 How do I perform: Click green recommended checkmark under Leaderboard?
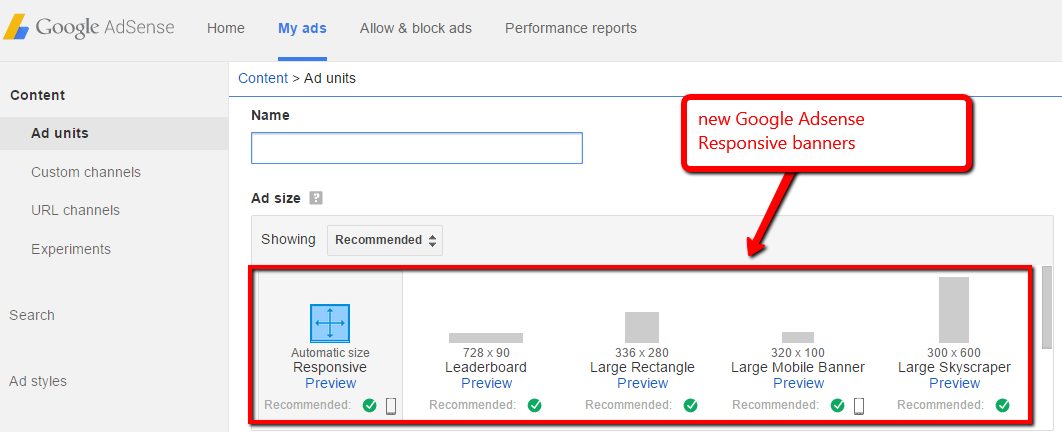tap(534, 405)
